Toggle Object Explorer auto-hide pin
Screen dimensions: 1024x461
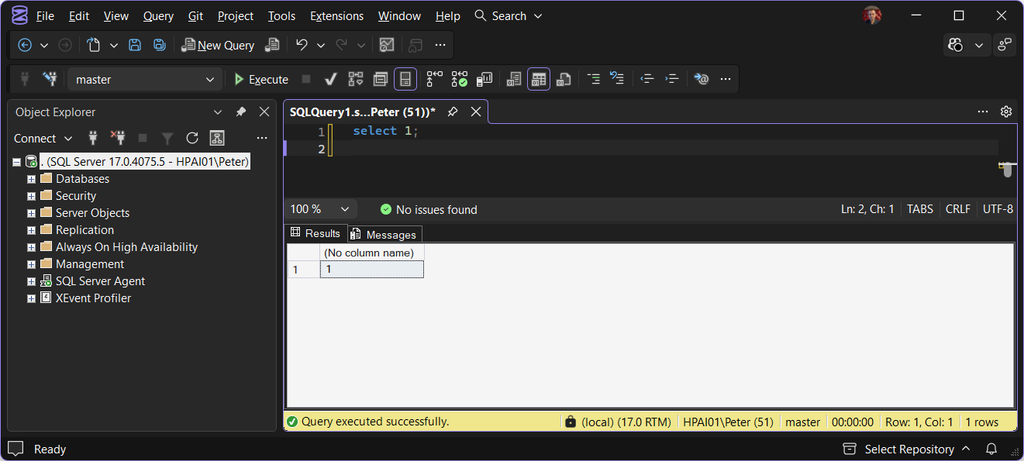point(241,112)
